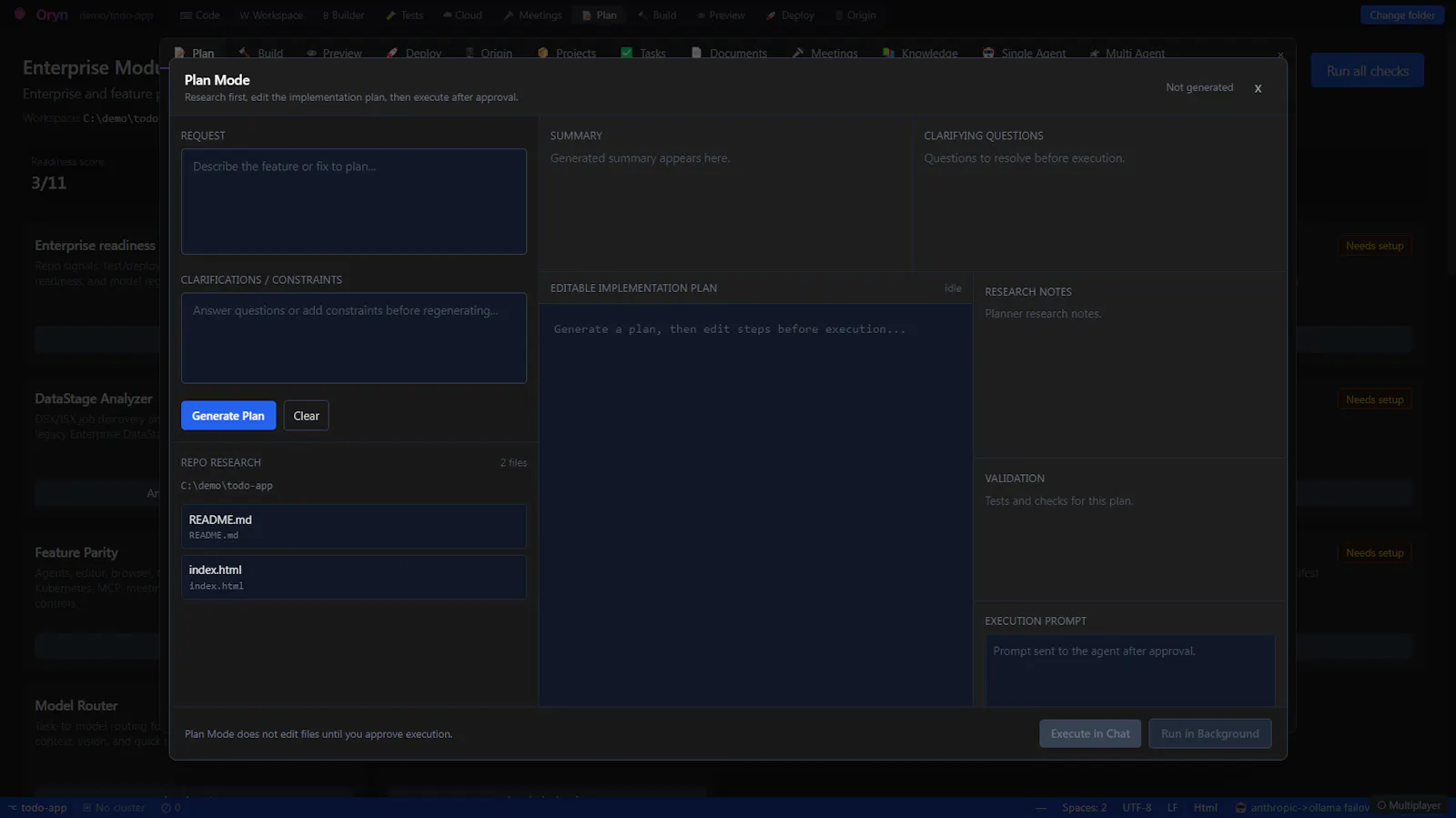Click Needs setup badge for Feature Parity
The width and height of the screenshot is (1456, 818).
pos(1374,552)
